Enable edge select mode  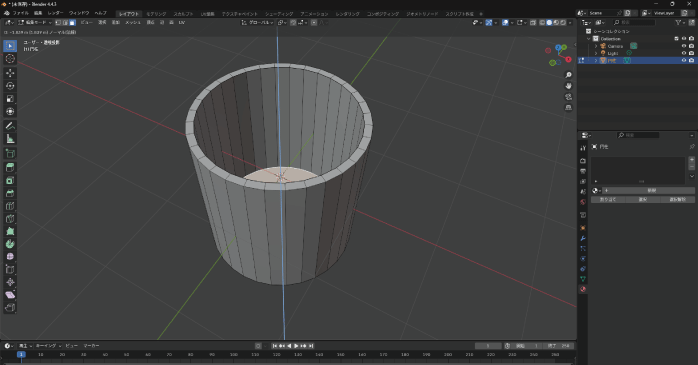click(x=65, y=22)
